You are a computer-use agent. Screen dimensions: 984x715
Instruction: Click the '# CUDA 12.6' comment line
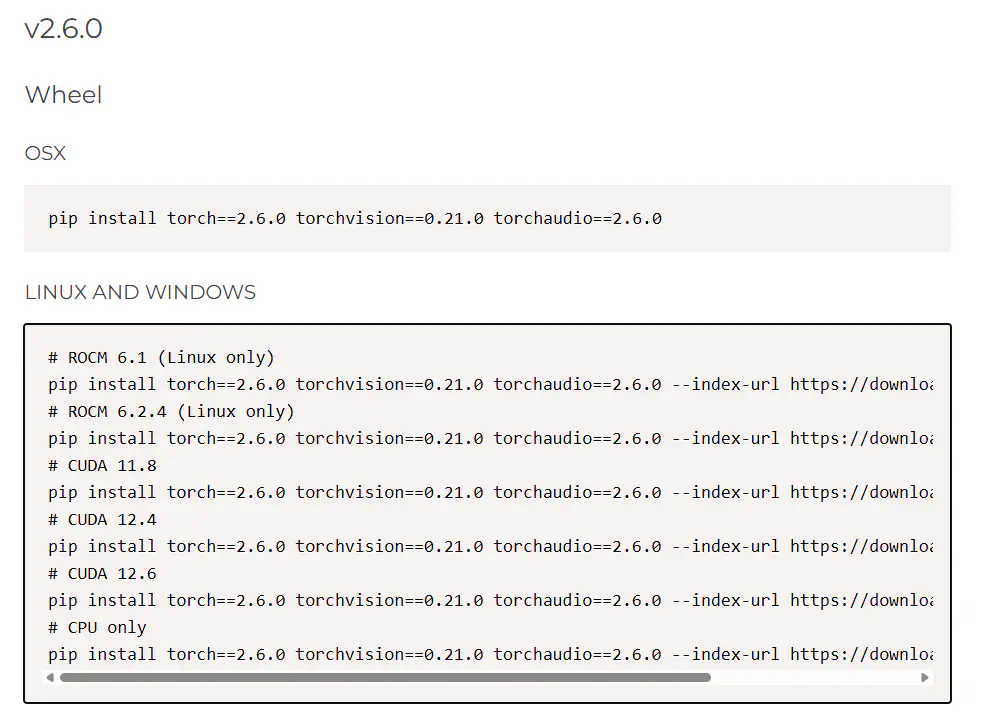tap(102, 573)
